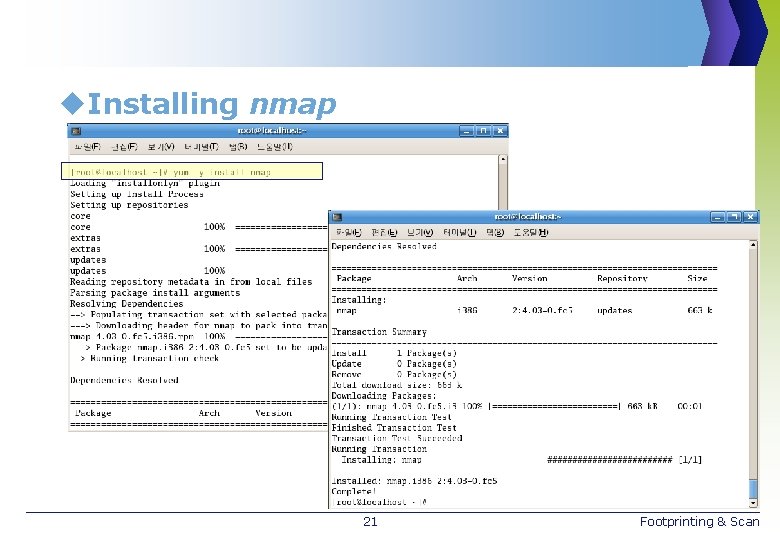The height and width of the screenshot is (540, 780).
Task: Click 'Complete!' line in front window
Action: [354, 492]
